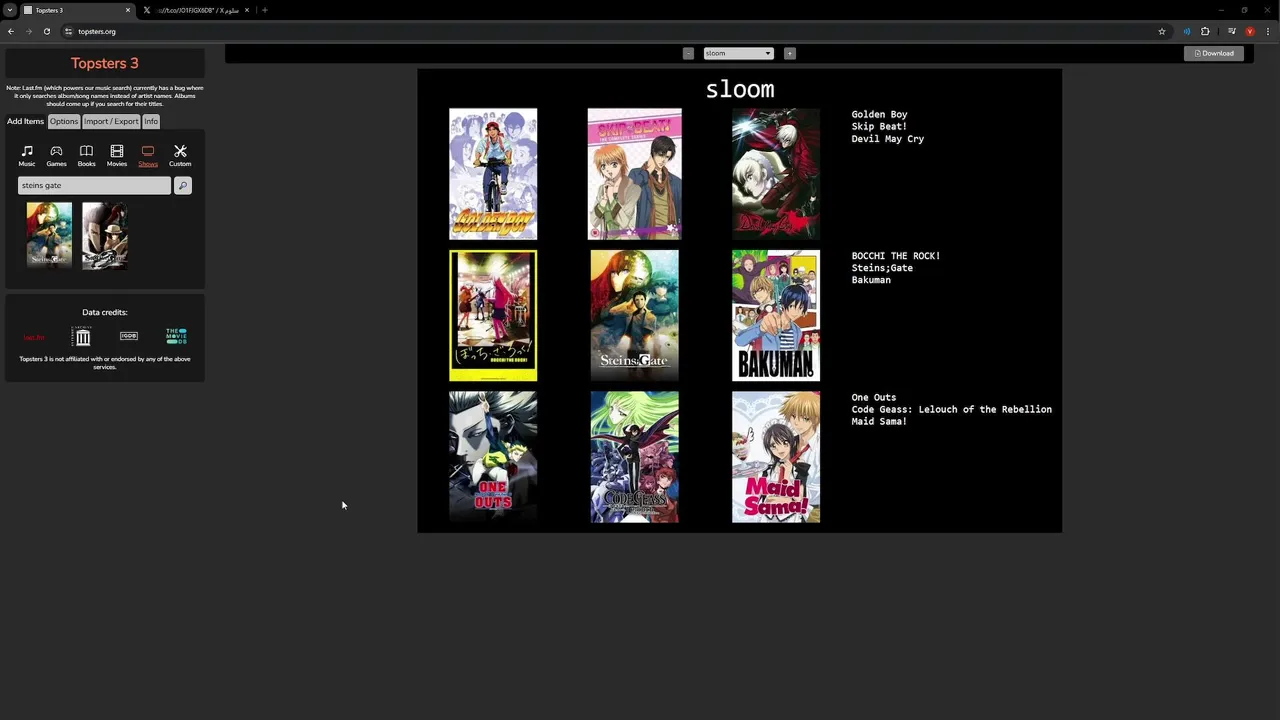
Task: Click the minus button beside chart selector
Action: click(688, 53)
